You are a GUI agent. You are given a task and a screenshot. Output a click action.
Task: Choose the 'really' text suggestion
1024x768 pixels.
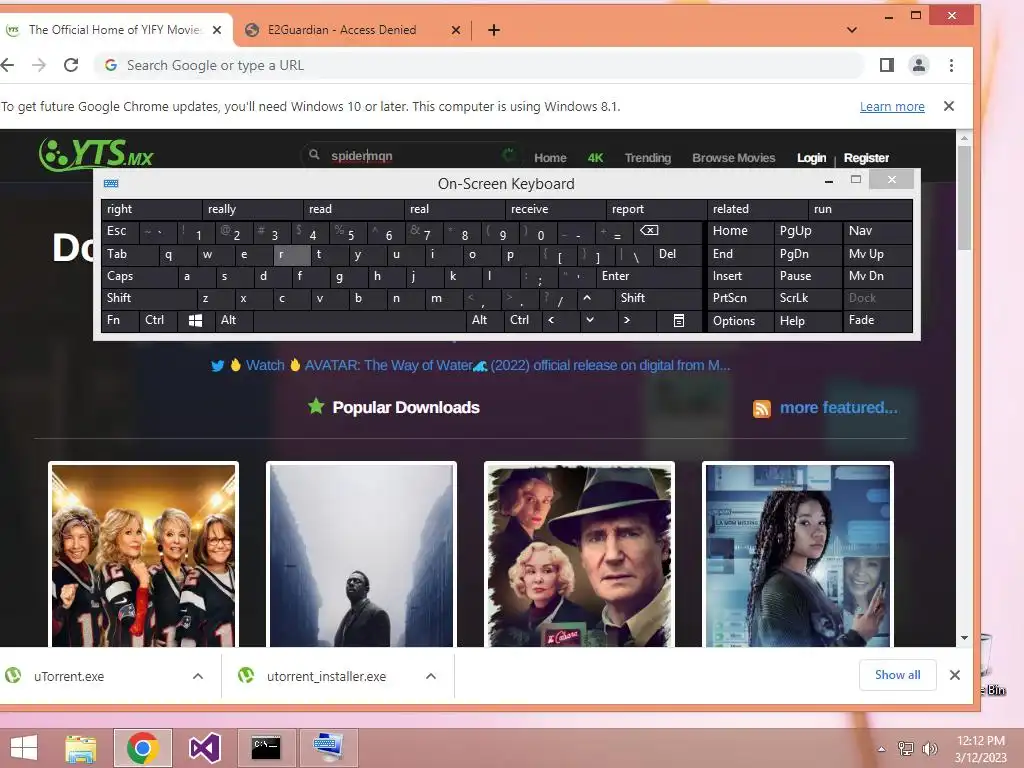tap(252, 210)
